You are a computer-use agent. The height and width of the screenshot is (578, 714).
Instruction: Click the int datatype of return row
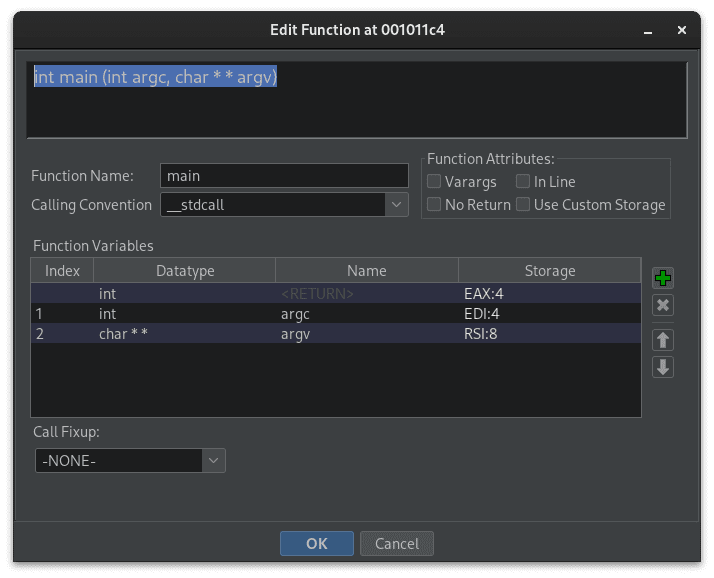point(185,293)
